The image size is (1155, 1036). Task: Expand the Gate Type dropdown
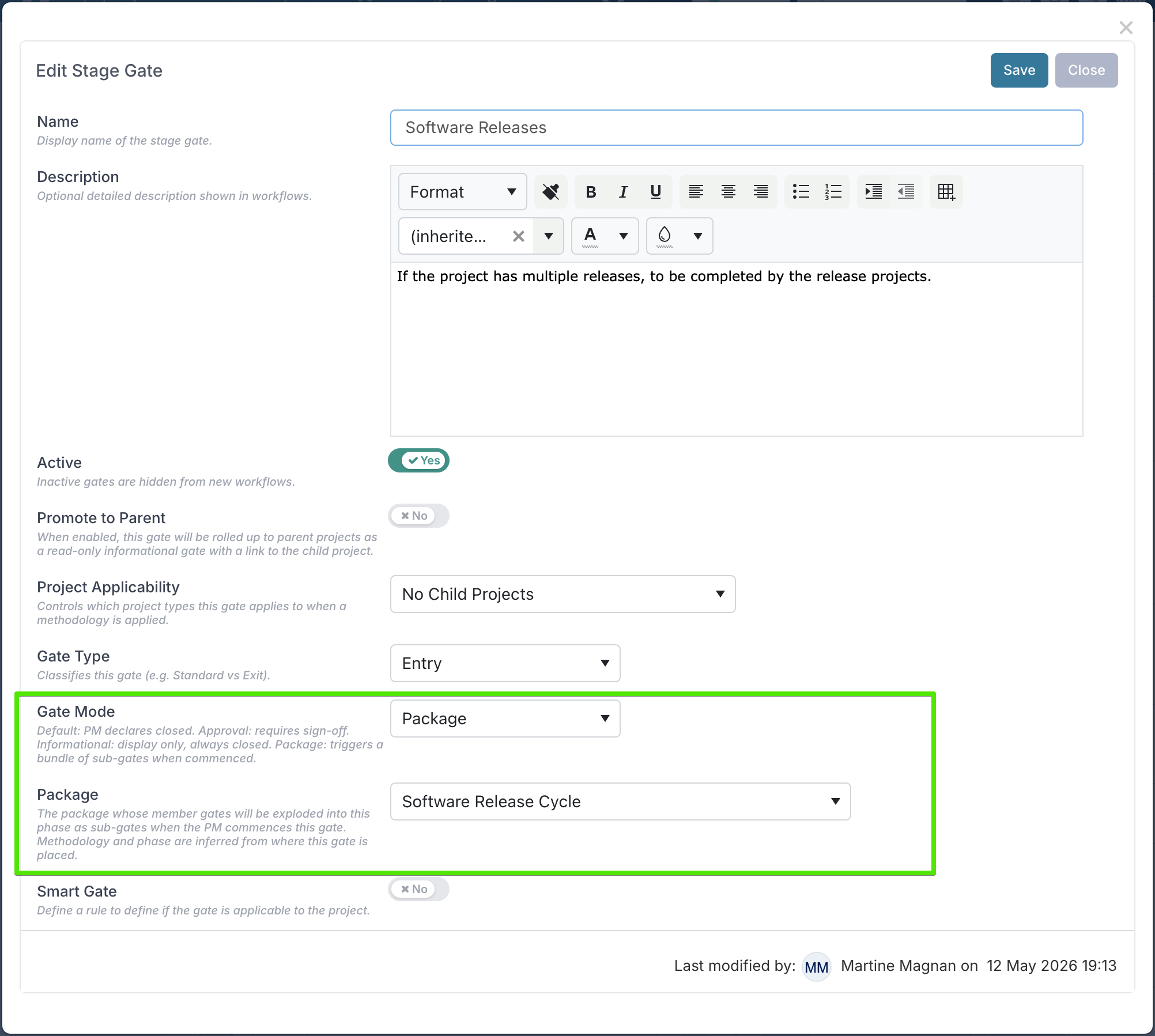[x=505, y=663]
